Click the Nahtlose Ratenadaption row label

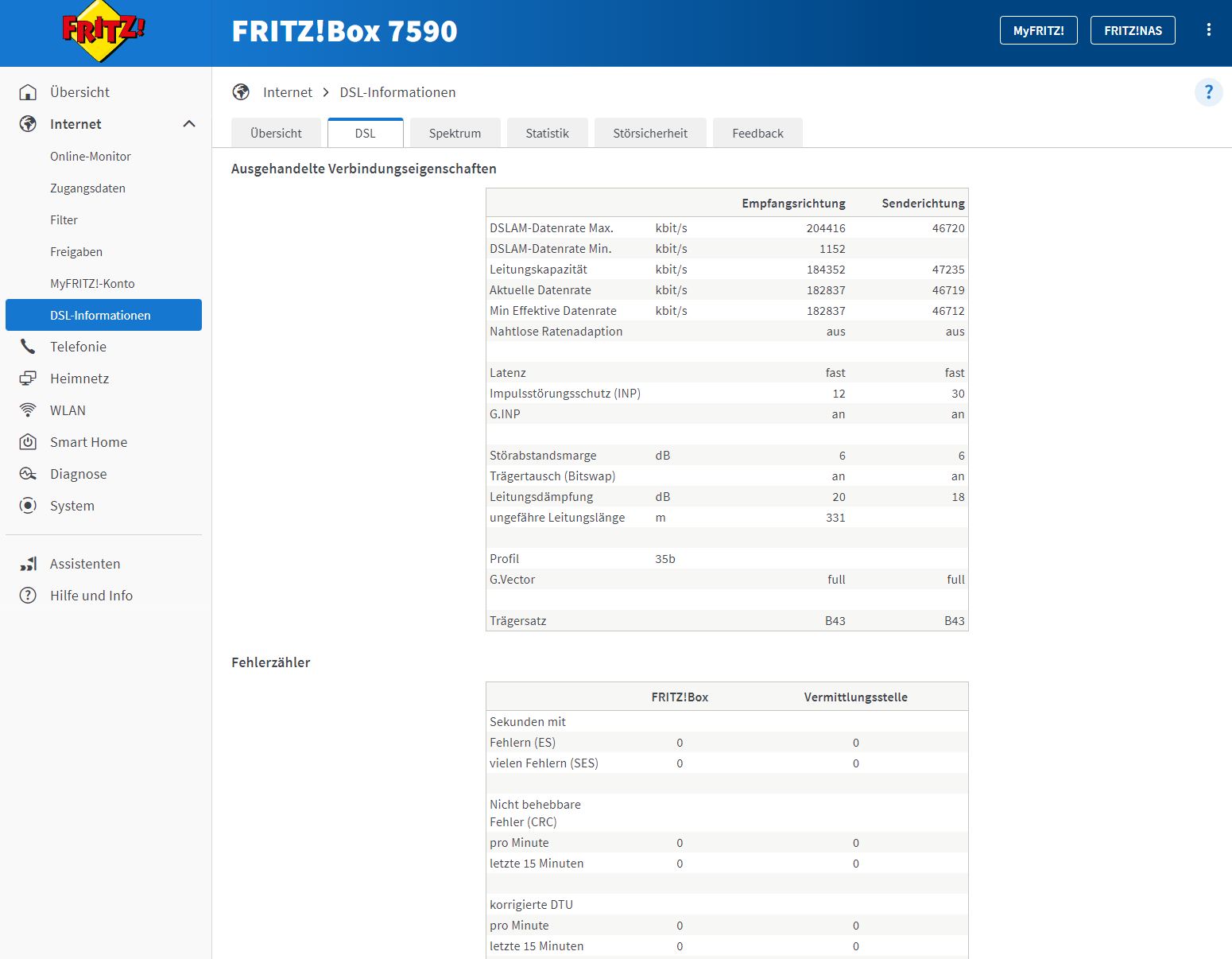556,332
